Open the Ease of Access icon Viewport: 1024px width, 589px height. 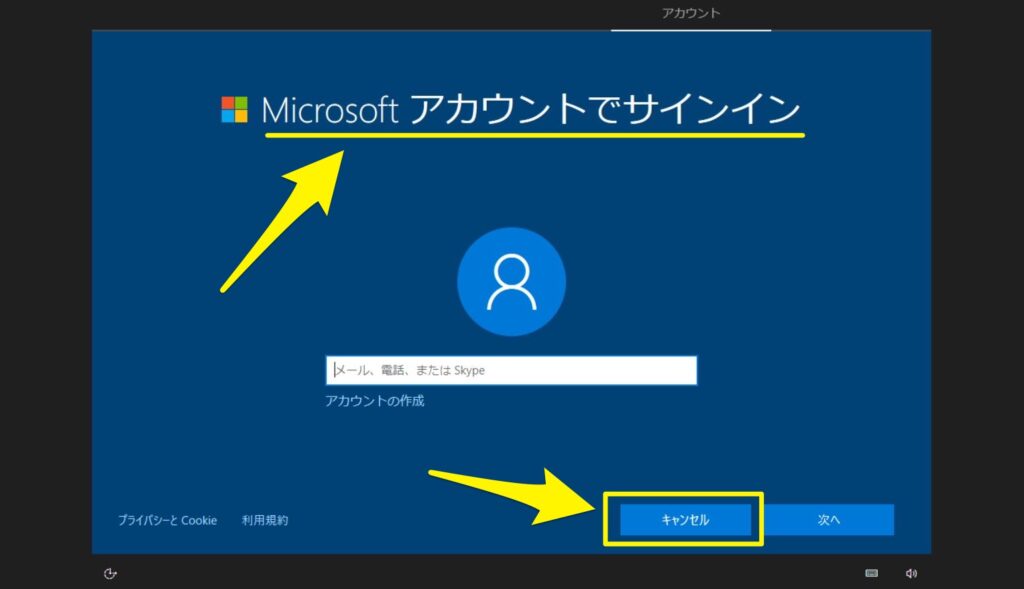point(110,573)
